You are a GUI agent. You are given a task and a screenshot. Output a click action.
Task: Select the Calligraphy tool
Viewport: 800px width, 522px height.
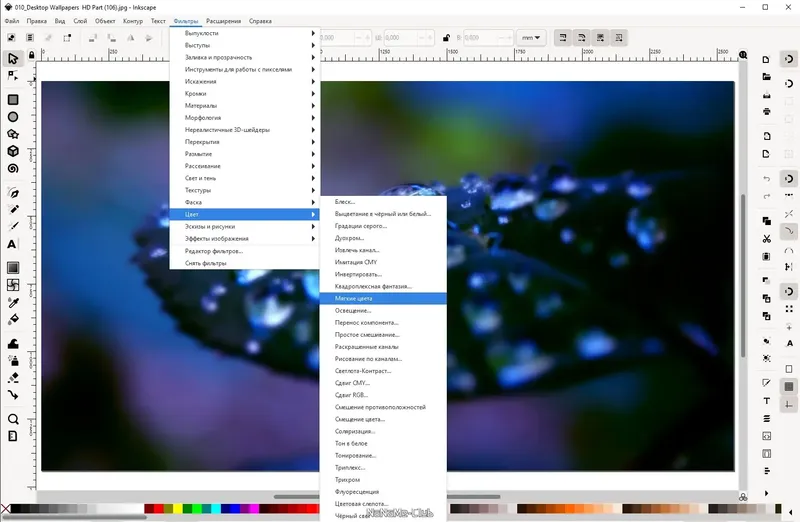pos(13,226)
